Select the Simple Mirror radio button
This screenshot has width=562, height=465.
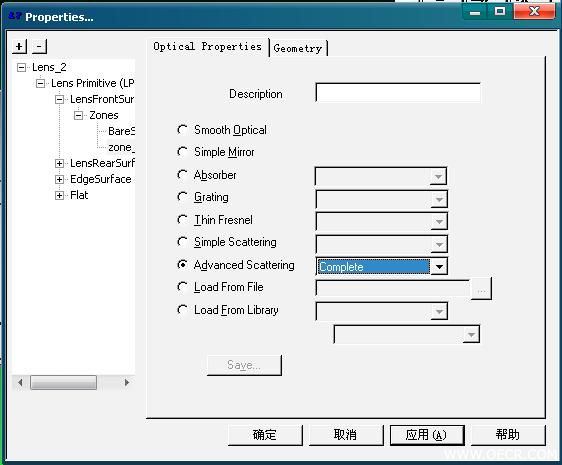[182, 152]
